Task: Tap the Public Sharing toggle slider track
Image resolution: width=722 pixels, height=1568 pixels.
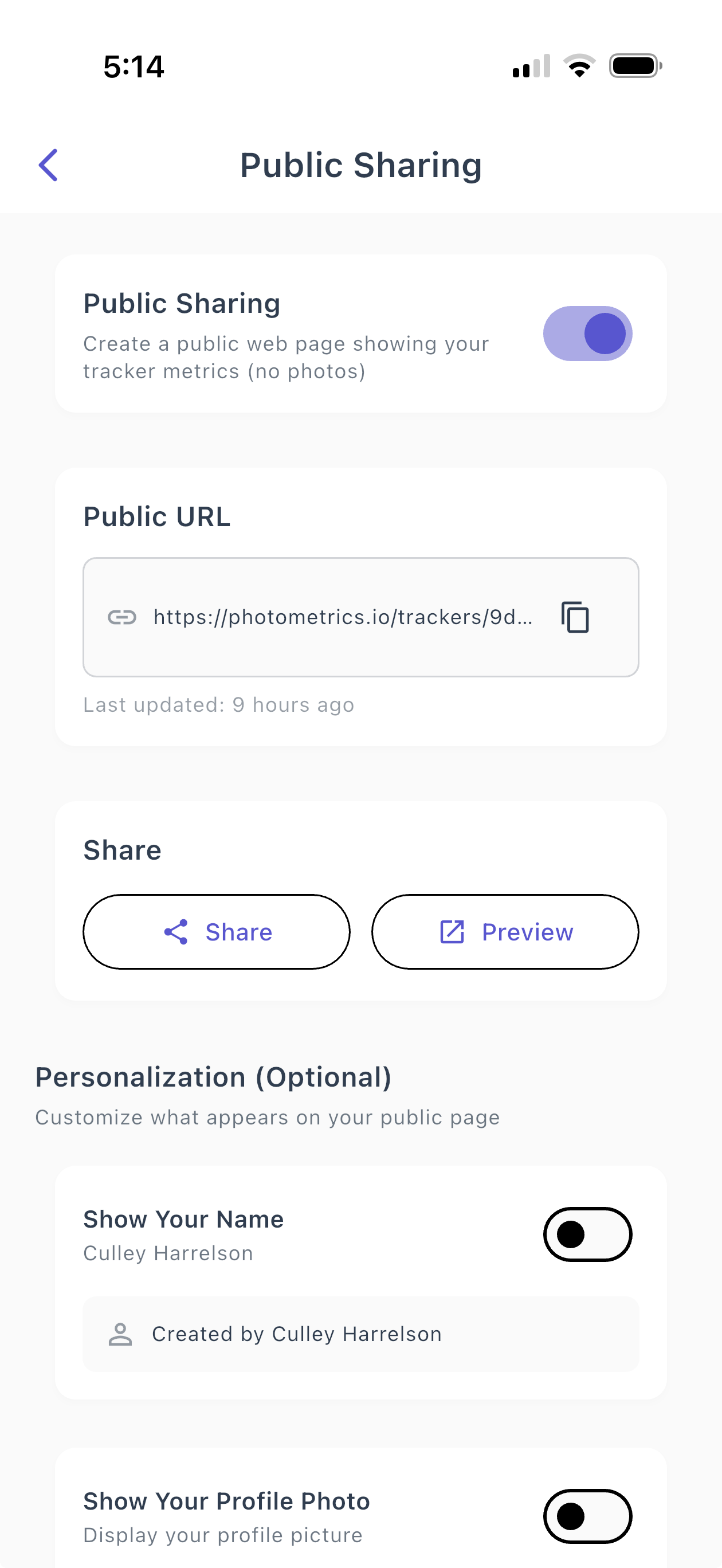Action: [x=588, y=333]
